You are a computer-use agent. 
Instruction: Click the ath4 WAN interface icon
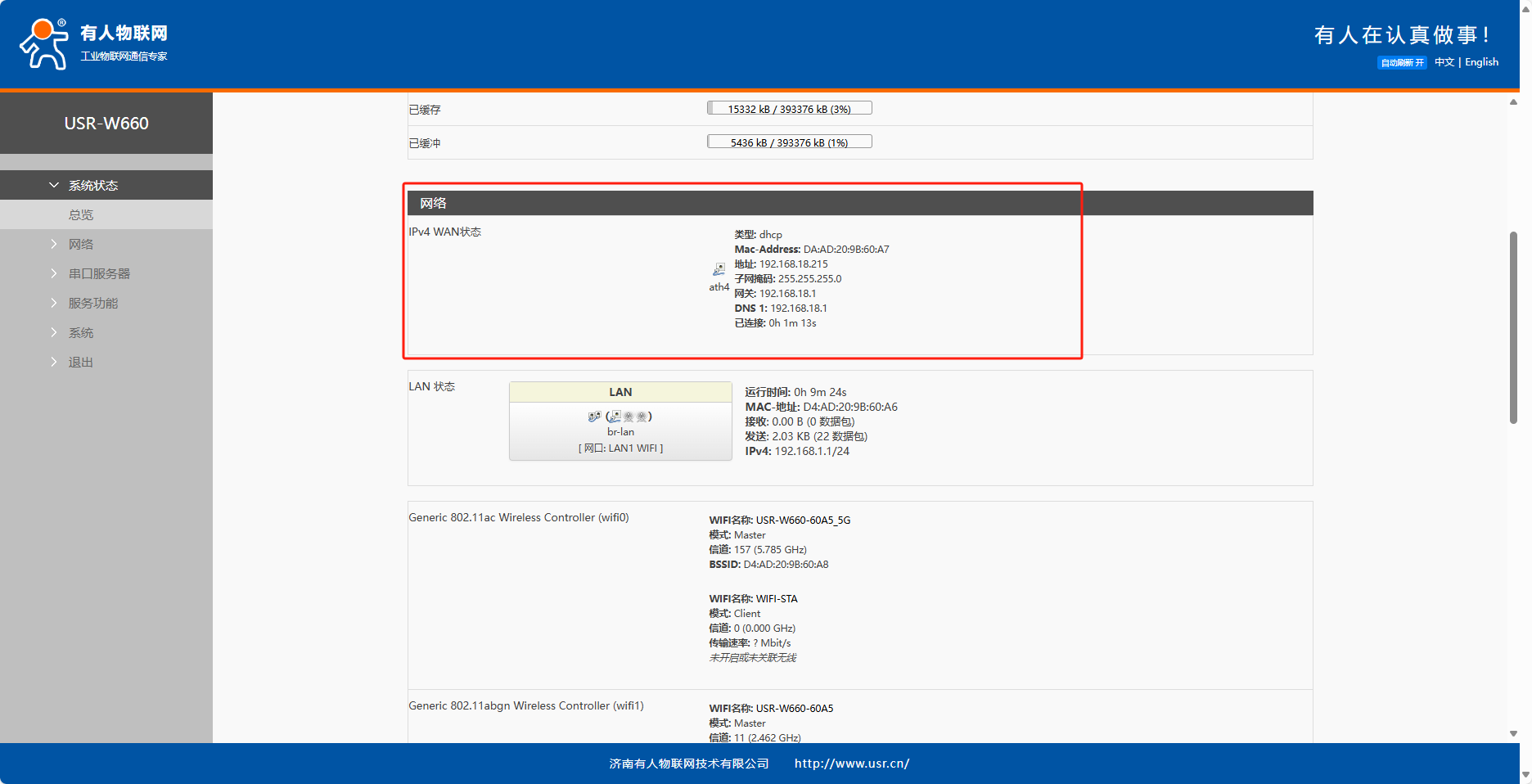tap(719, 269)
